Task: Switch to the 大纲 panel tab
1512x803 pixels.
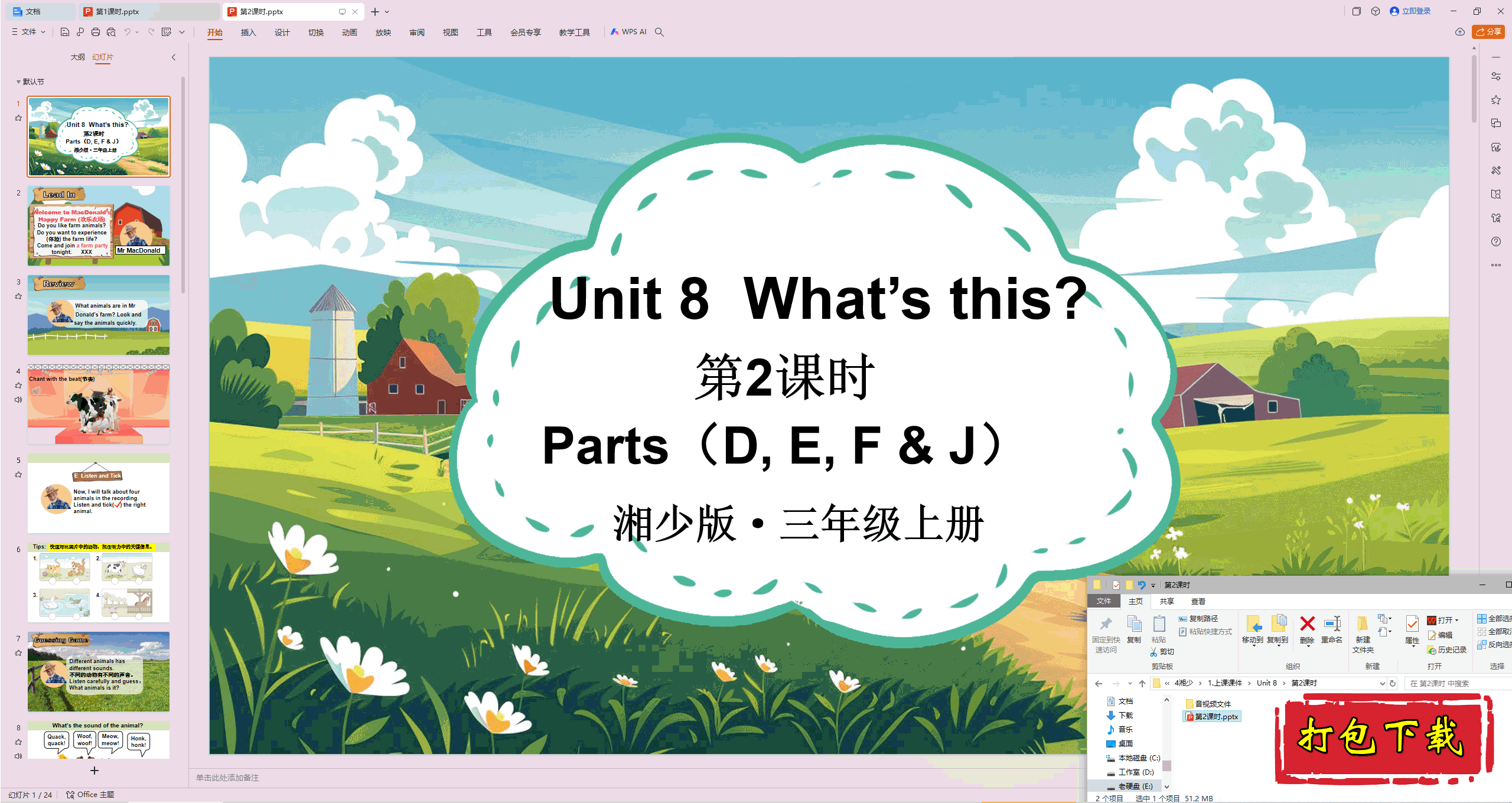Action: coord(77,57)
